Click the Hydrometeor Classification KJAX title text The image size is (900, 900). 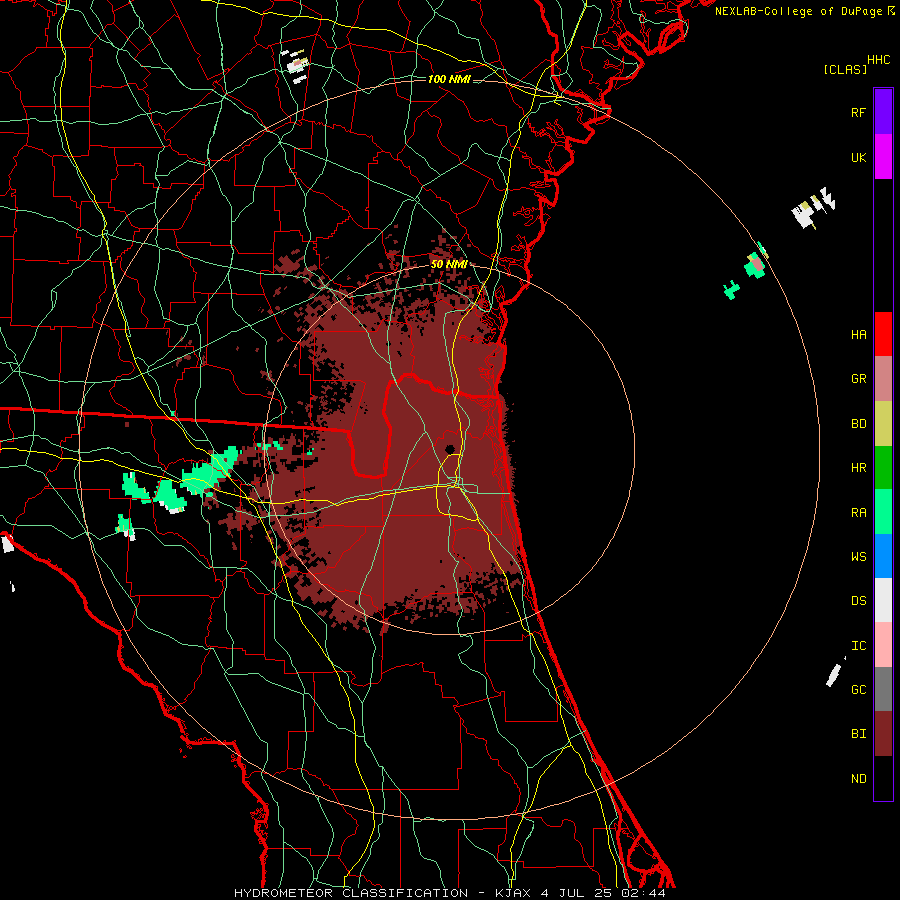[449, 893]
